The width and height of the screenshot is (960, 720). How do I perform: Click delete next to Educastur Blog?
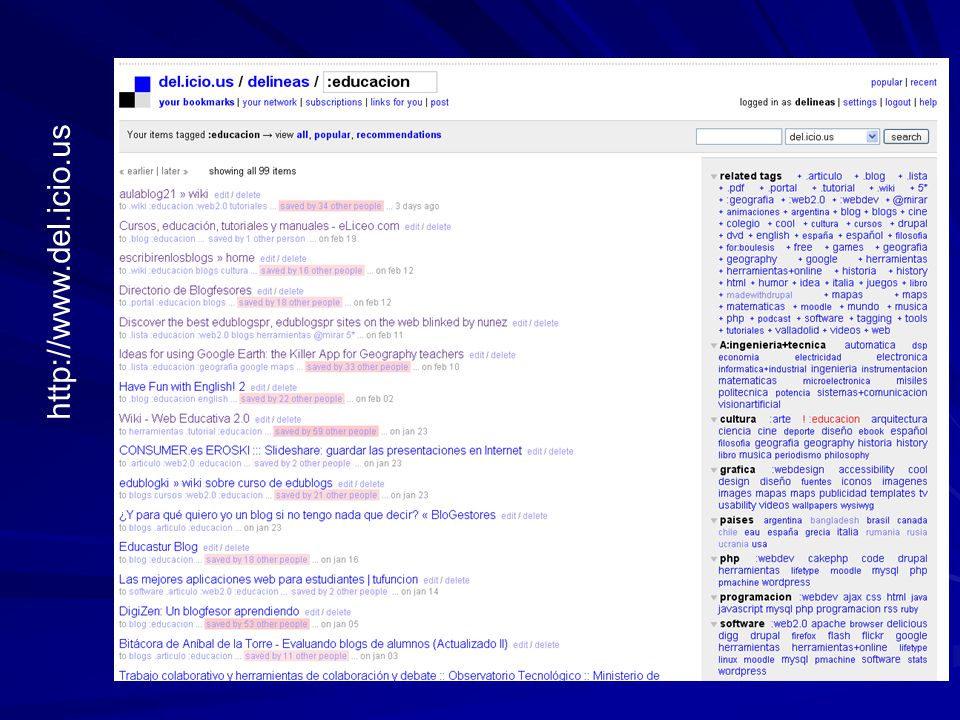click(x=237, y=548)
